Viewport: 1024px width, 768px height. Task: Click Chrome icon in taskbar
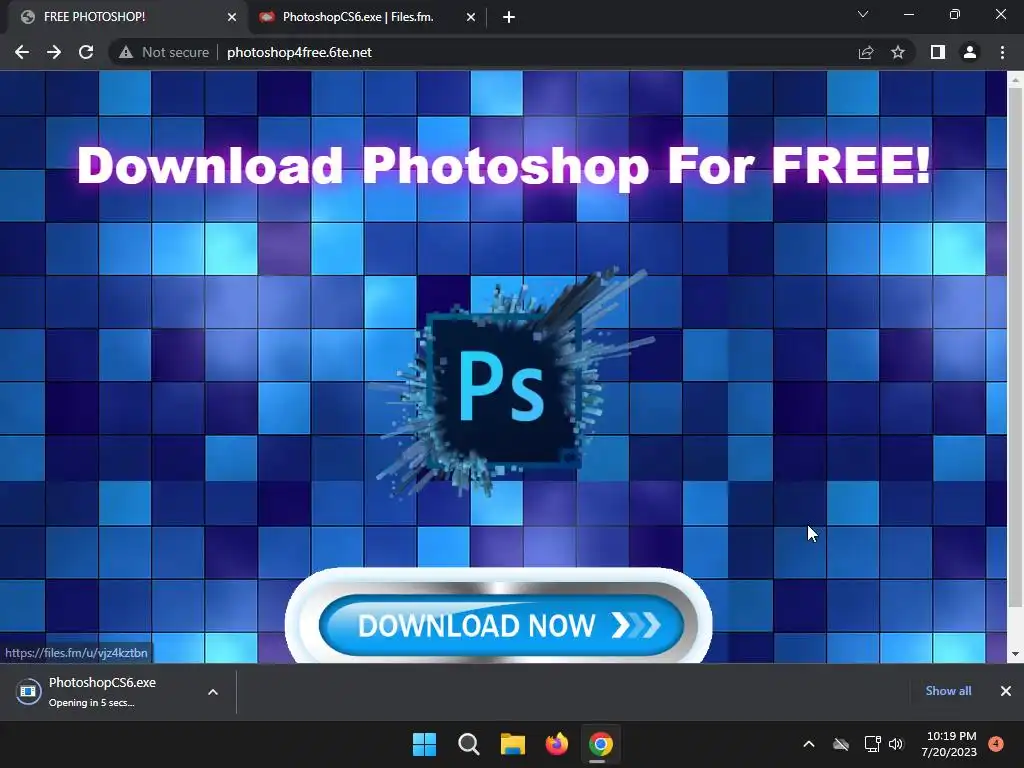point(601,744)
